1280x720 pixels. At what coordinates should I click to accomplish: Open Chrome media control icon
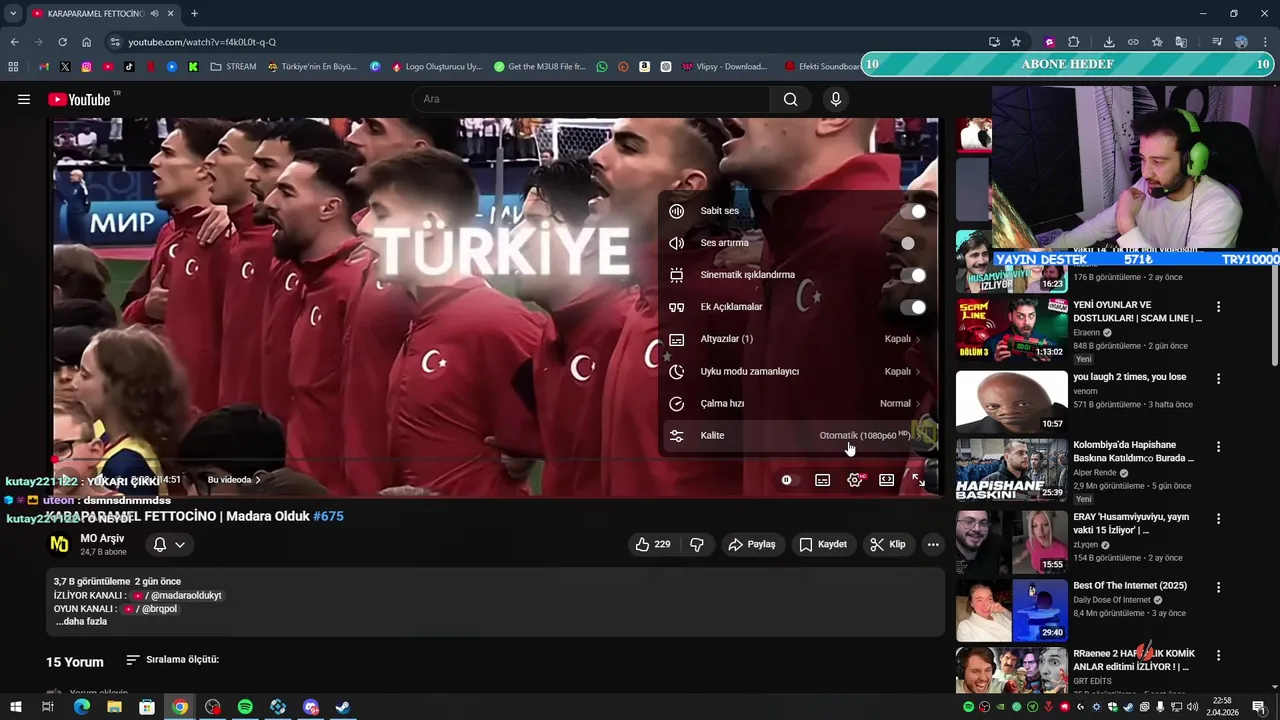(1217, 42)
